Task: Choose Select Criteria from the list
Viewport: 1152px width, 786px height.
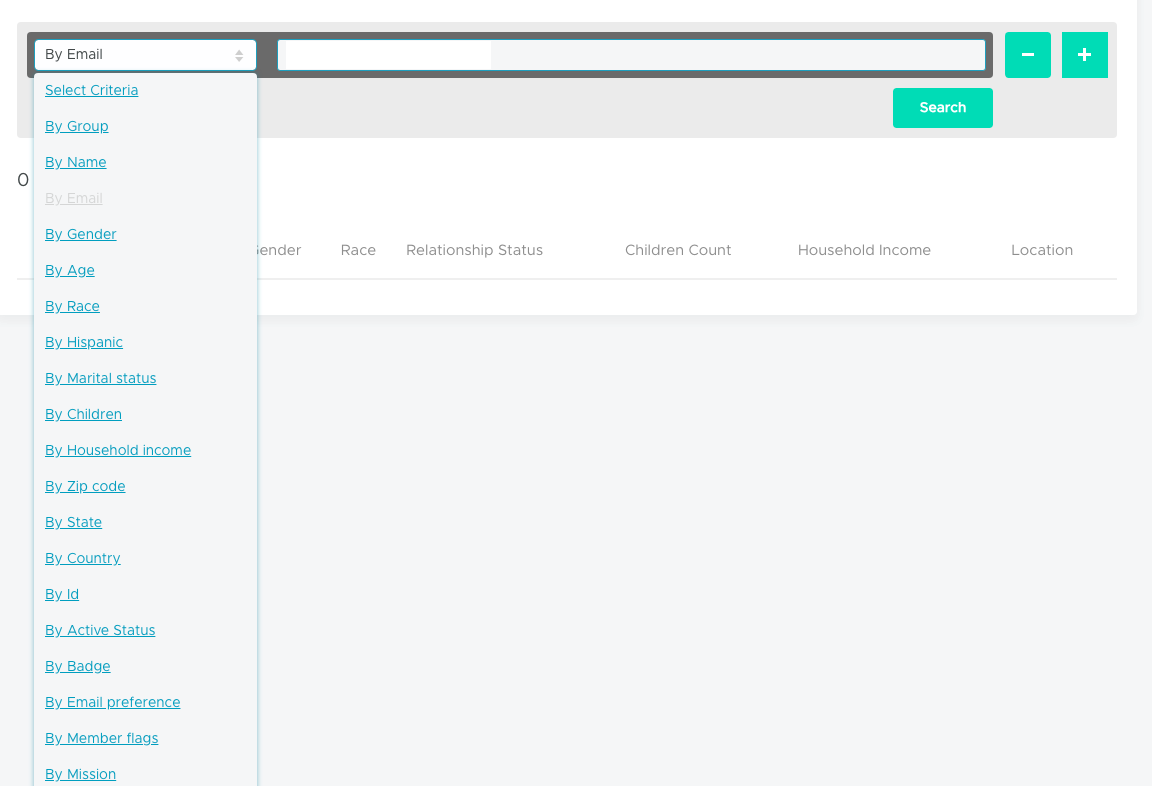Action: click(x=91, y=90)
